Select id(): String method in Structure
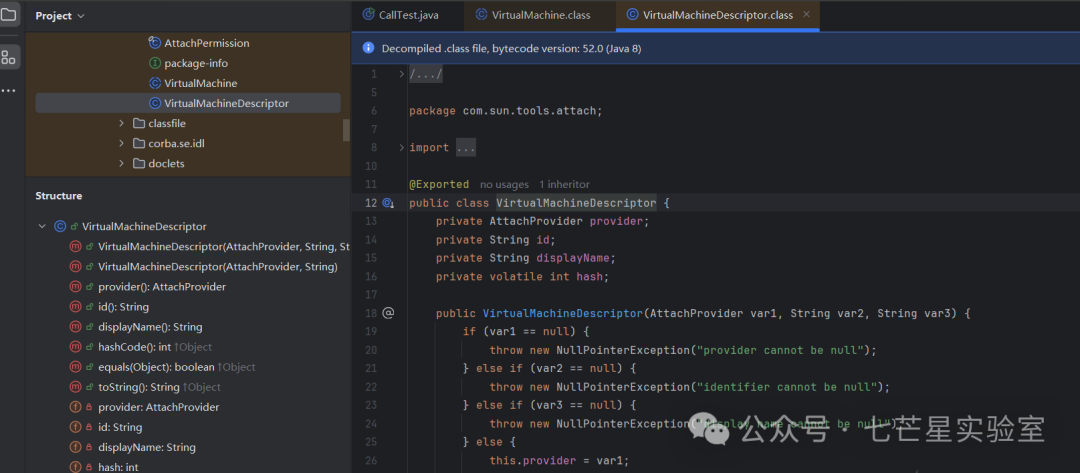The image size is (1080, 473). 123,306
